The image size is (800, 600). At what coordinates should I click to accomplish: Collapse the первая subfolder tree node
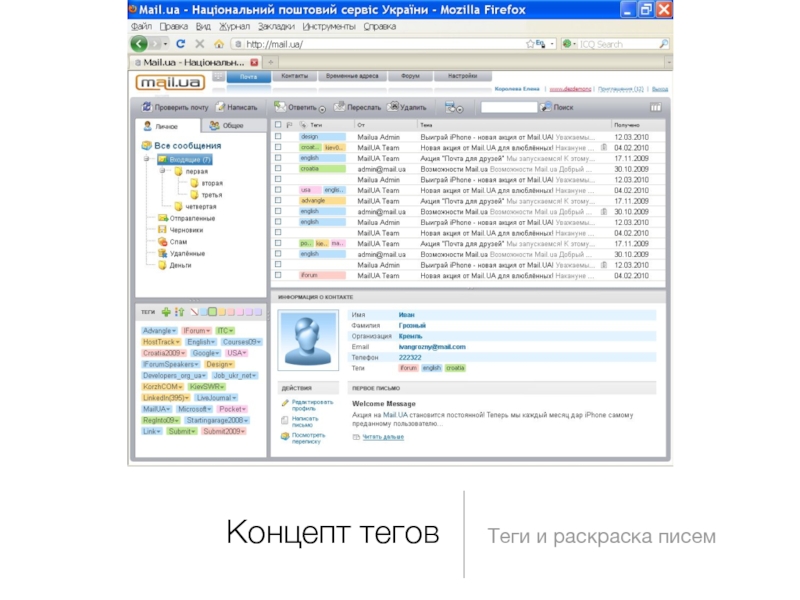click(163, 171)
